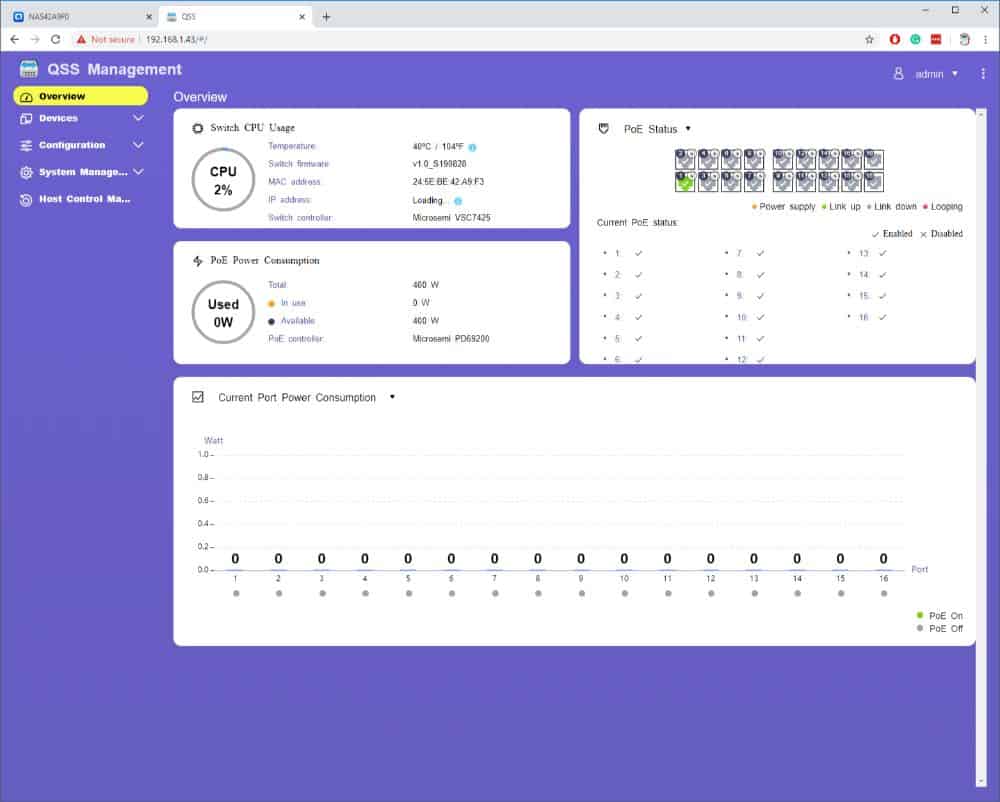The image size is (1000, 802).
Task: Reload the page in the browser
Action: coord(55,39)
